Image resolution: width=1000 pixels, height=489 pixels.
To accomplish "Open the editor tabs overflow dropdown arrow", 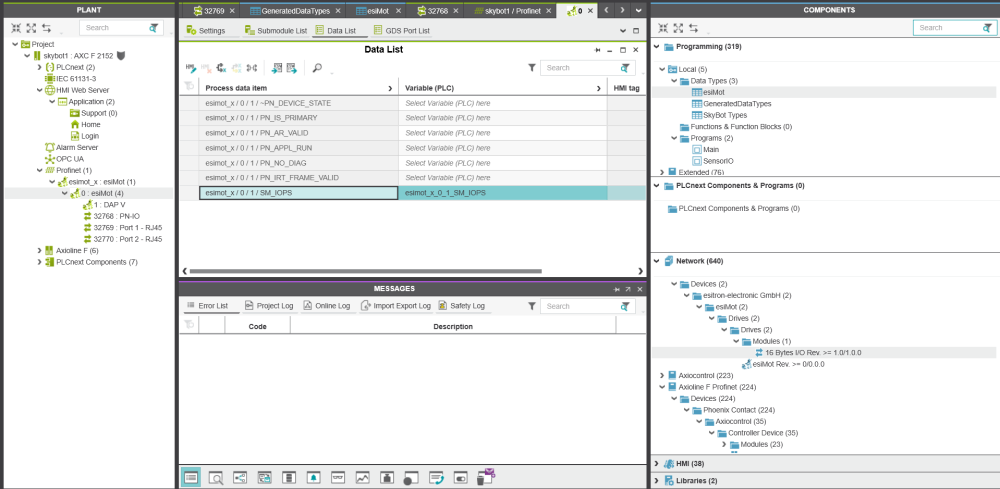I will point(638,10).
